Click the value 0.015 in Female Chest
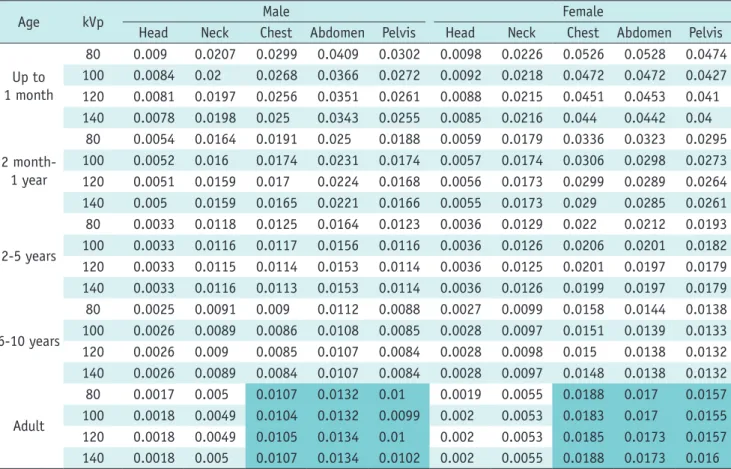Screen dimensions: 731x469 pos(579,352)
